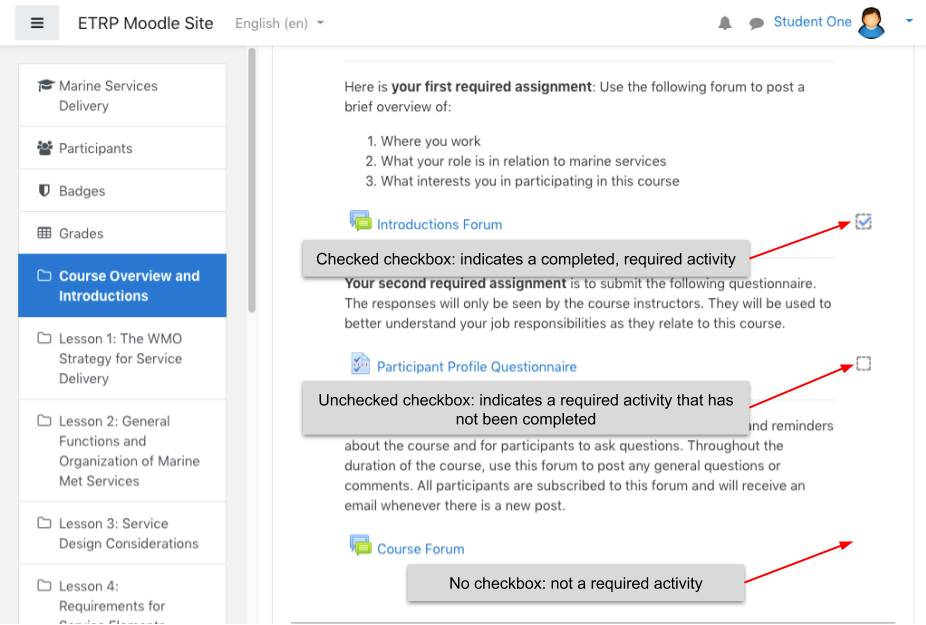Image resolution: width=926 pixels, height=625 pixels.
Task: Check the Participant Profile Questionnaire completion box
Action: pyautogui.click(x=863, y=363)
